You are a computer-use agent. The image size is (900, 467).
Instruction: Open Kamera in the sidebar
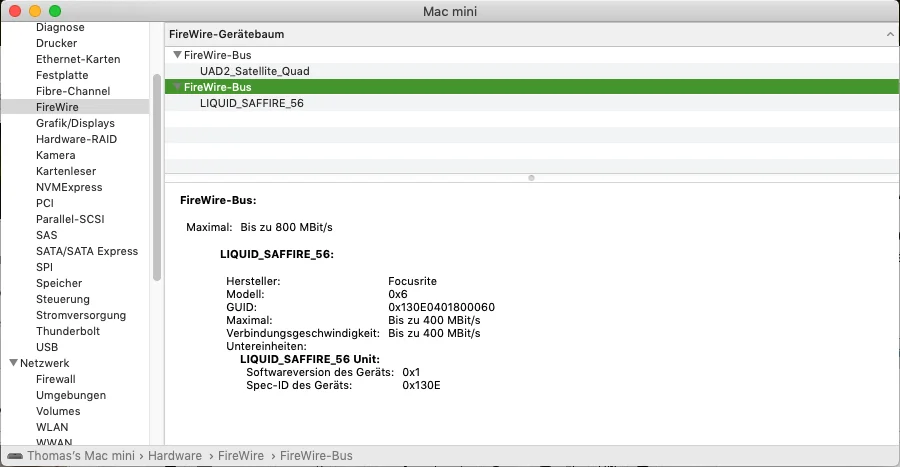click(56, 155)
